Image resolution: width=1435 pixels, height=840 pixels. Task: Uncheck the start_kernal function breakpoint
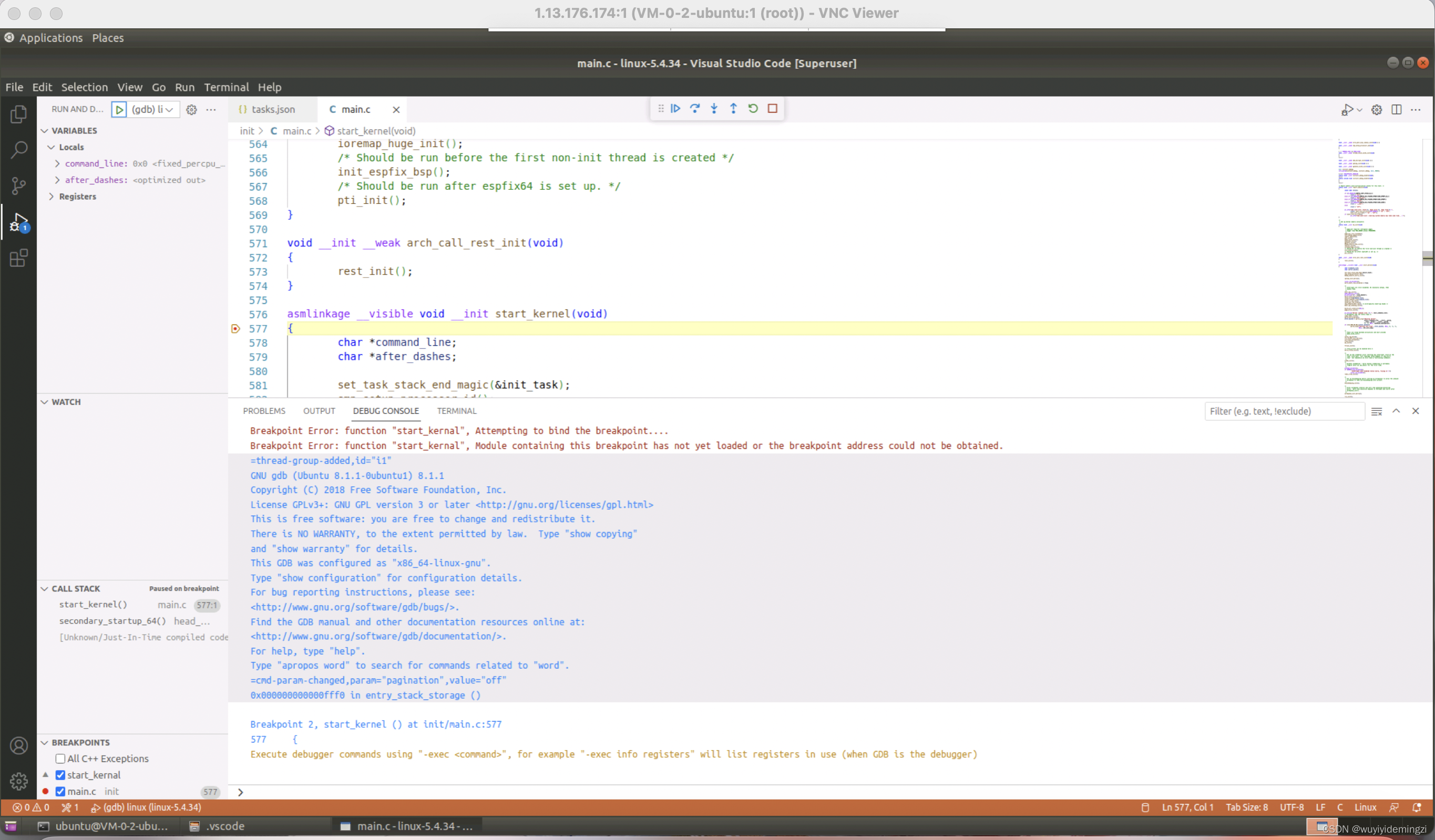[60, 774]
